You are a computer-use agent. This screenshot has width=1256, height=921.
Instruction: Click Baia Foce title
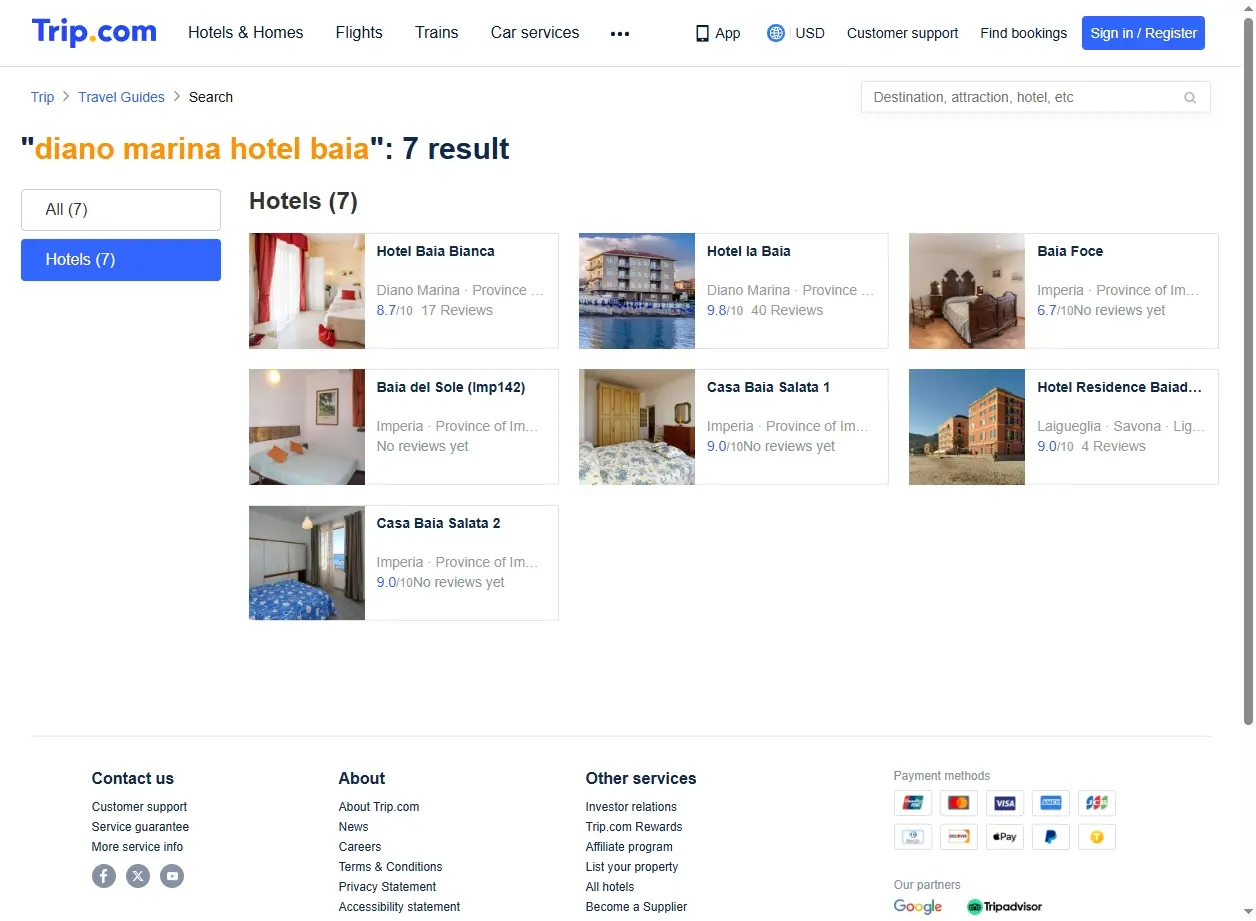[x=1070, y=251]
